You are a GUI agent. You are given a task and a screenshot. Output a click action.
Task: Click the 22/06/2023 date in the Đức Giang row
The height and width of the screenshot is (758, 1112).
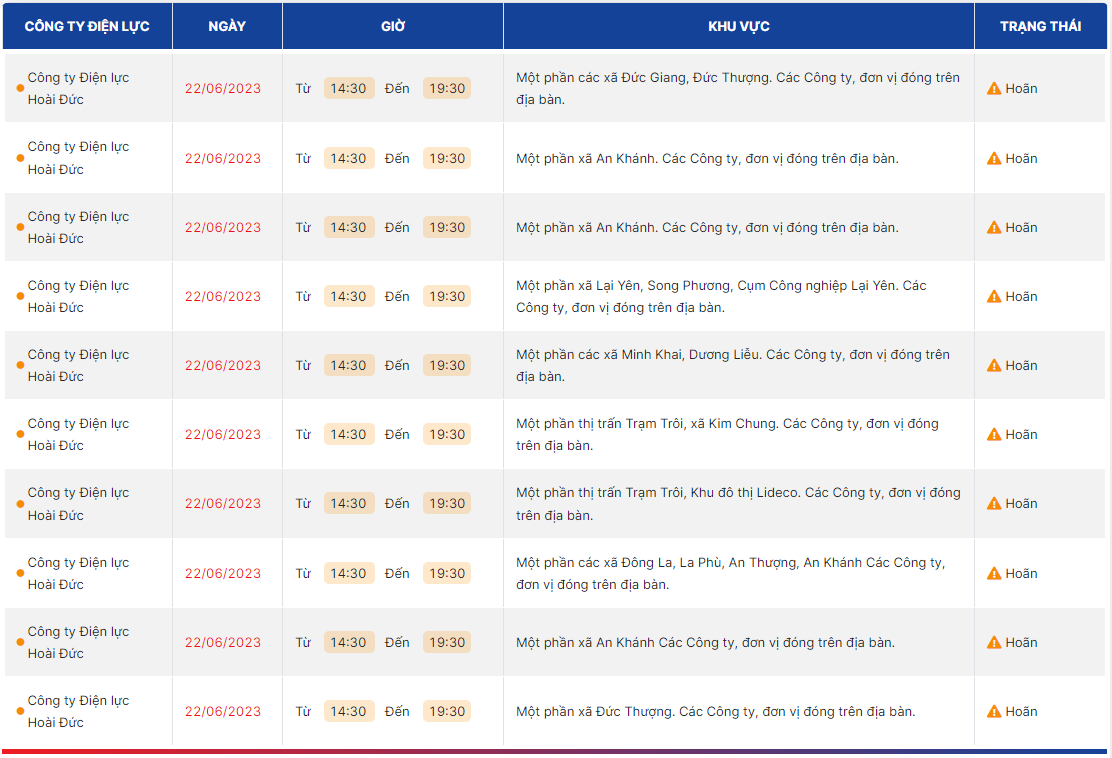(223, 89)
